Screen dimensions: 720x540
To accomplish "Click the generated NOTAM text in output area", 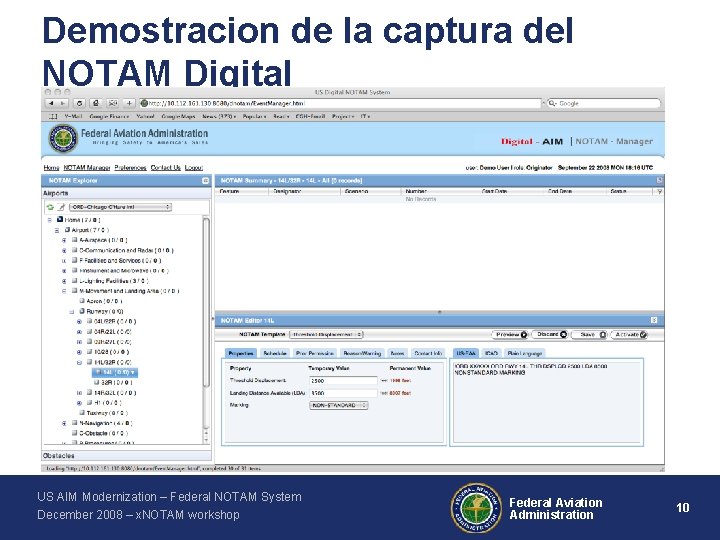I will [531, 370].
